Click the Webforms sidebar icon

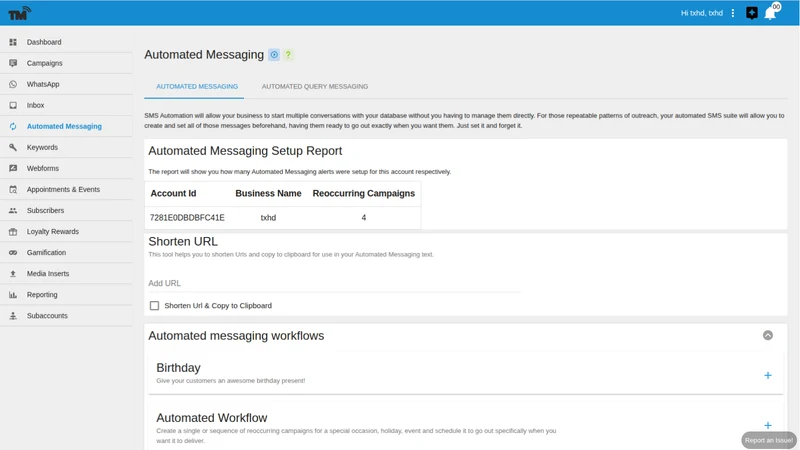pos(13,168)
